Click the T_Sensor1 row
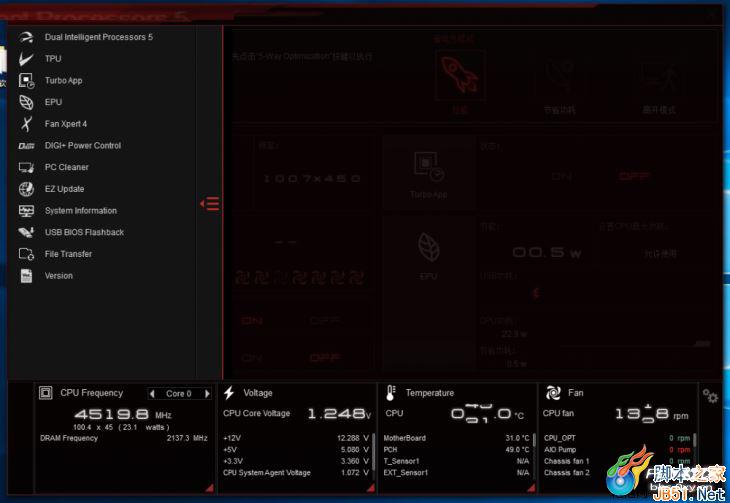Viewport: 730px width, 503px height. [456, 461]
